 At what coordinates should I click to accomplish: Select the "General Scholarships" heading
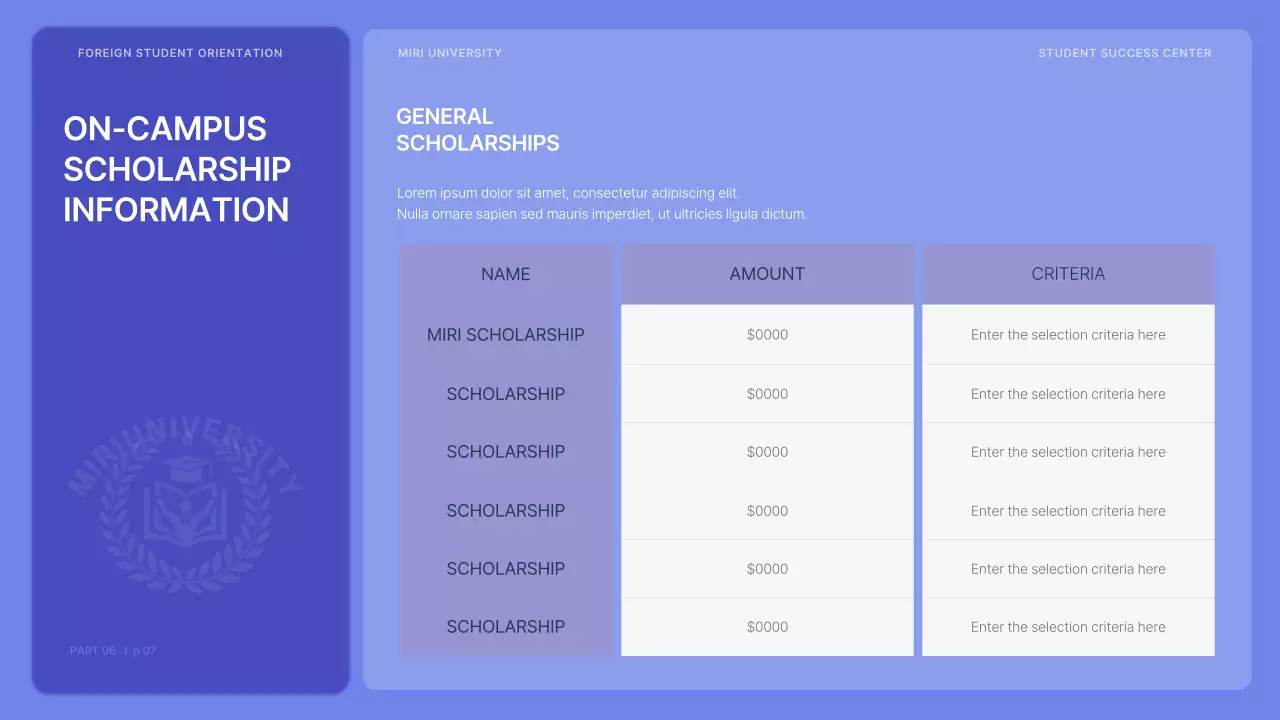[x=478, y=130]
